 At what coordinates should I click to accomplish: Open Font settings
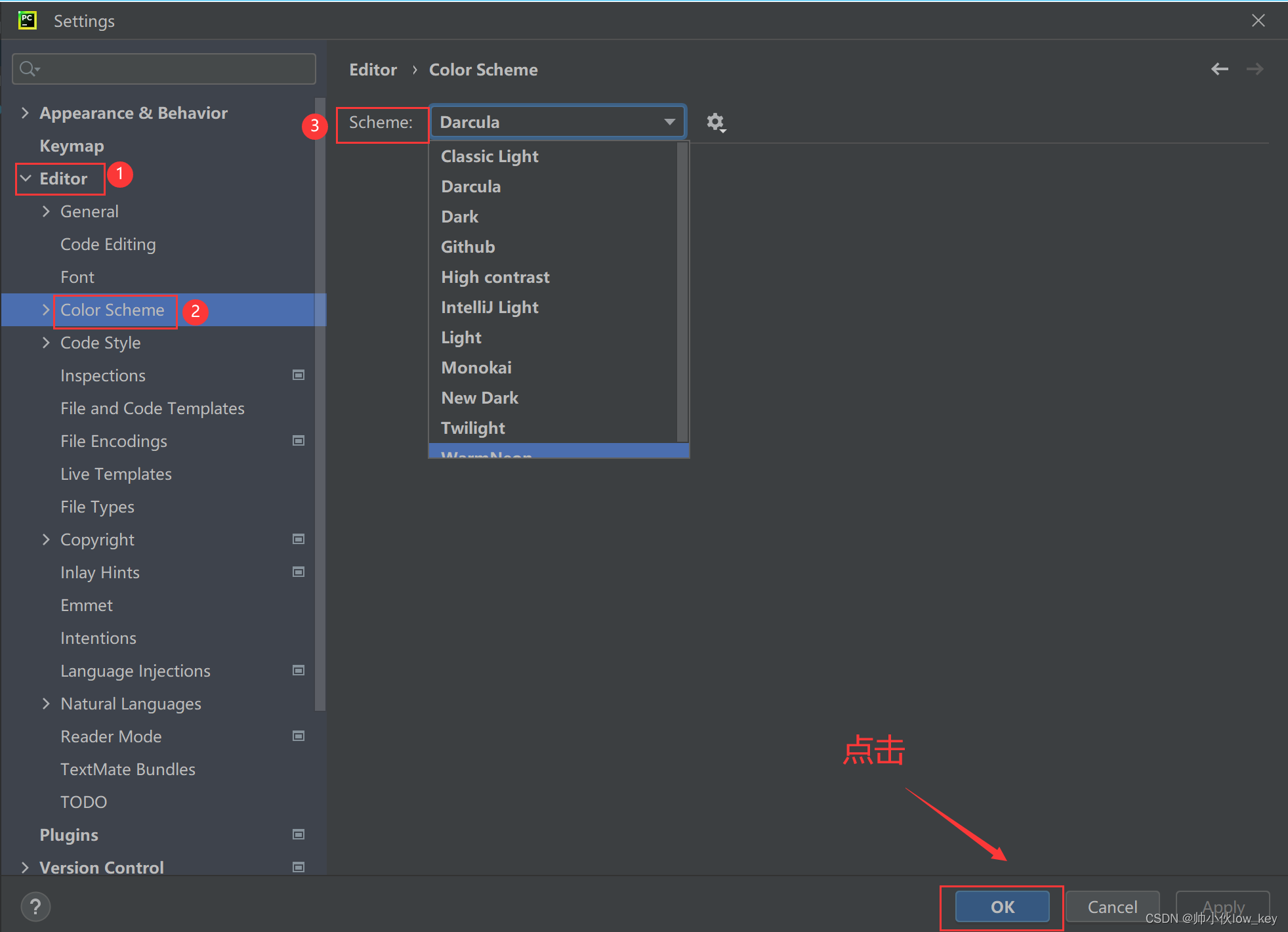pyautogui.click(x=77, y=277)
